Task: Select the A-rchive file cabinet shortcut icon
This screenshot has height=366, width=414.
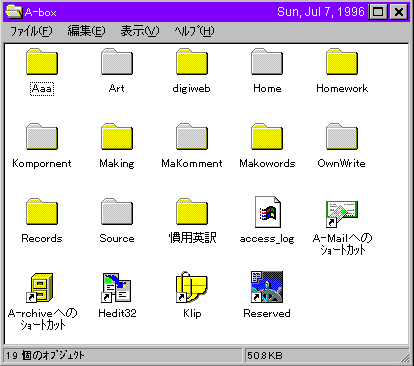Action: 40,288
